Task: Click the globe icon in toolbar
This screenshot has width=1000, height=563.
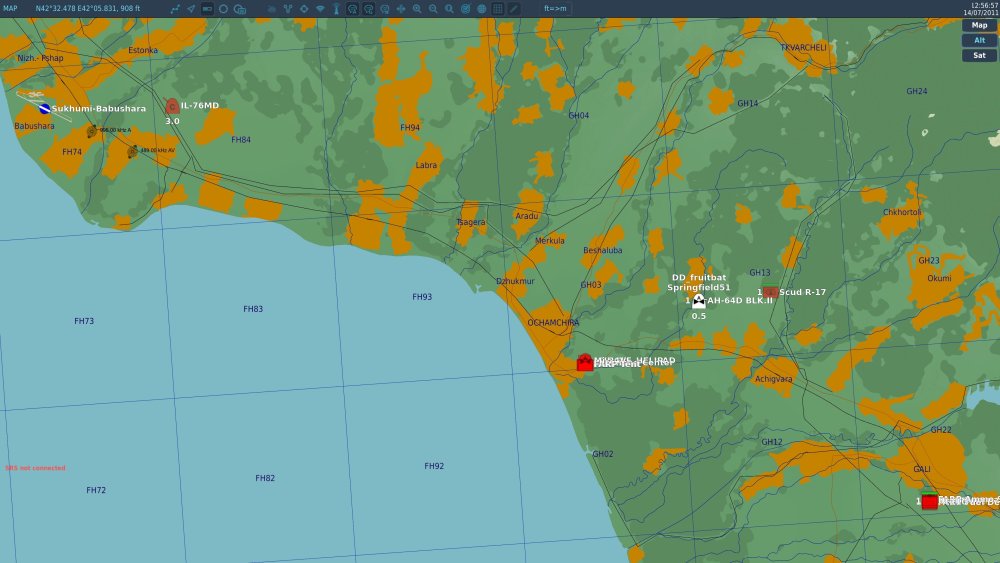Action: [x=481, y=8]
